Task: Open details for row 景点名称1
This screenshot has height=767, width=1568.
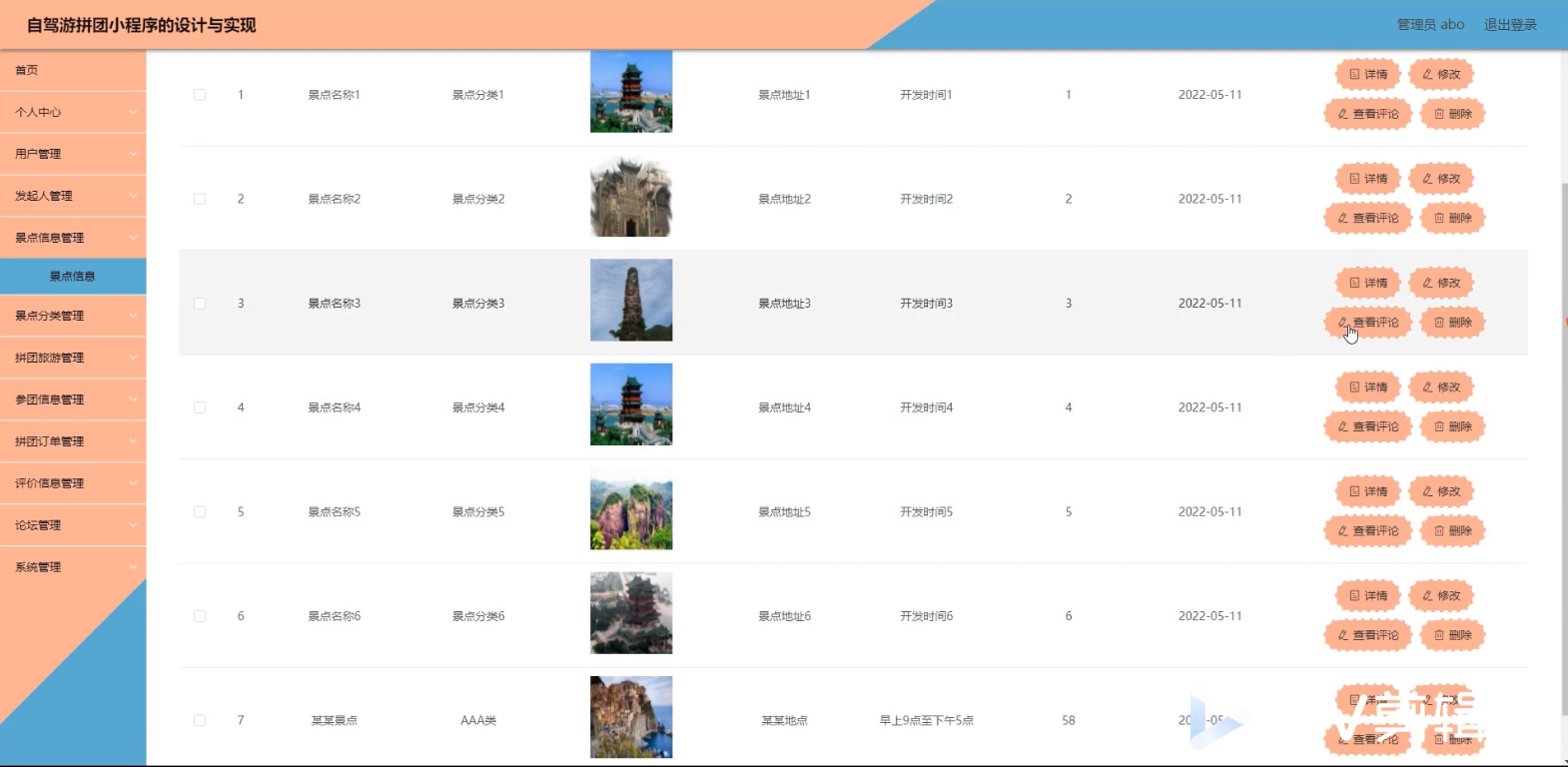Action: (x=1368, y=74)
